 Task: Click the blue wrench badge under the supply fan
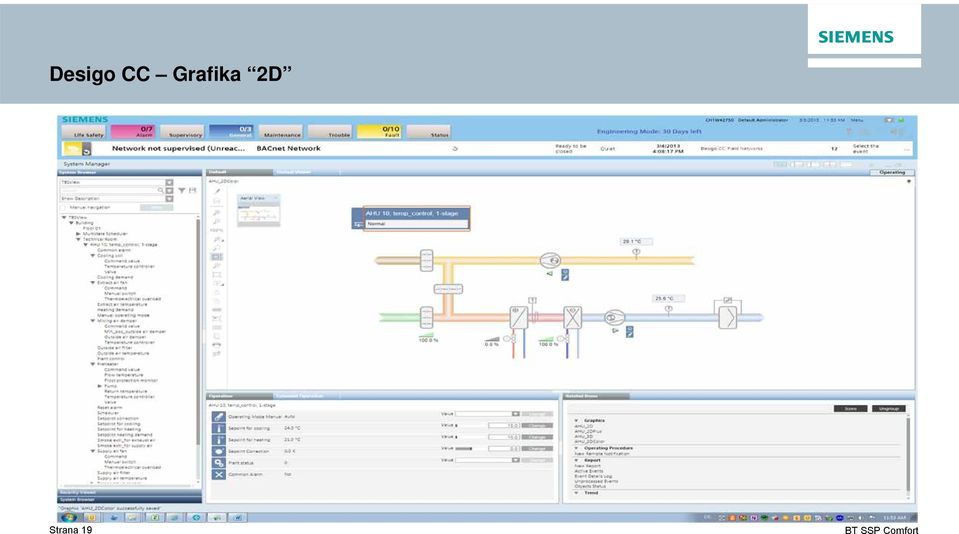click(x=629, y=332)
